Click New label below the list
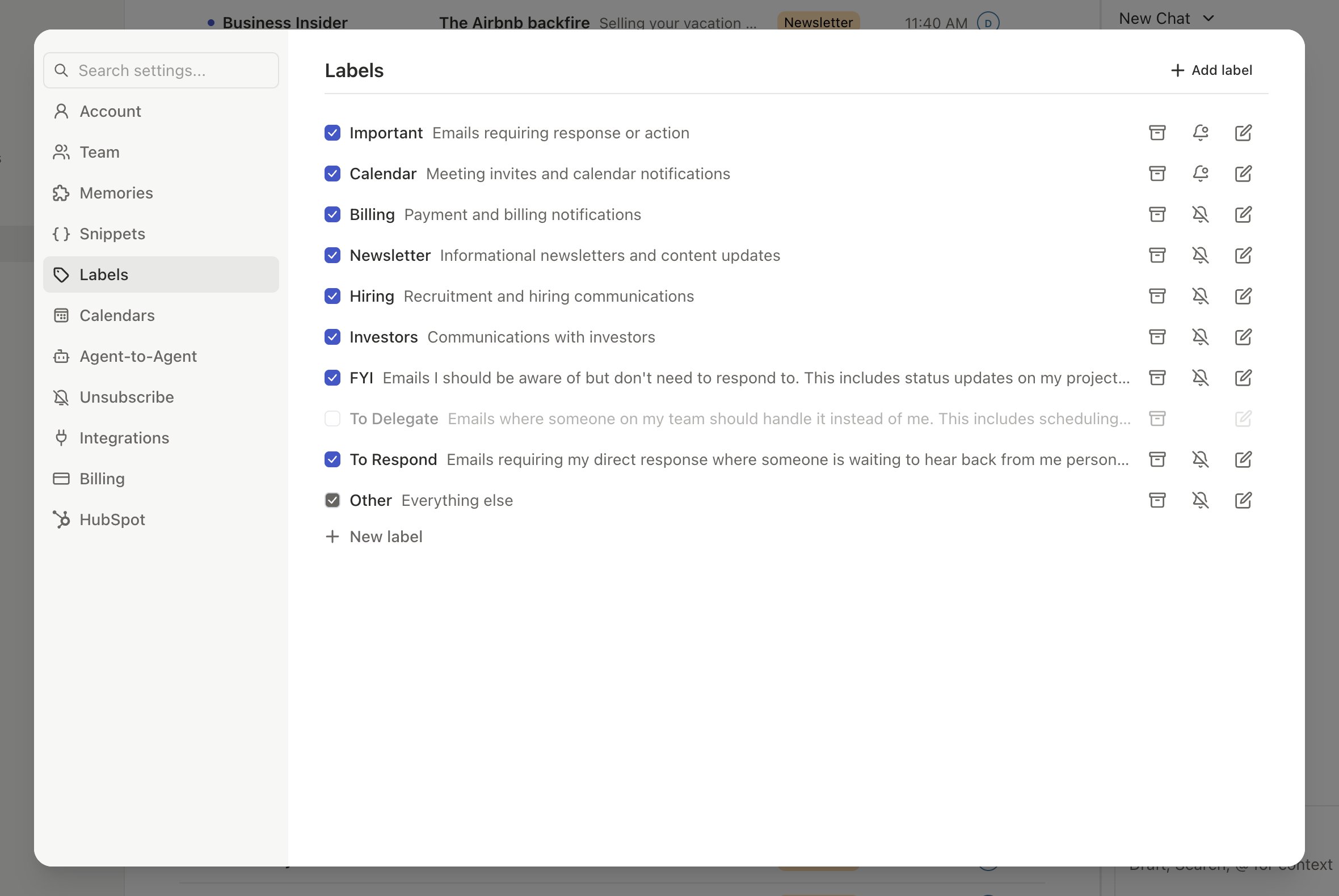1339x896 pixels. [374, 536]
